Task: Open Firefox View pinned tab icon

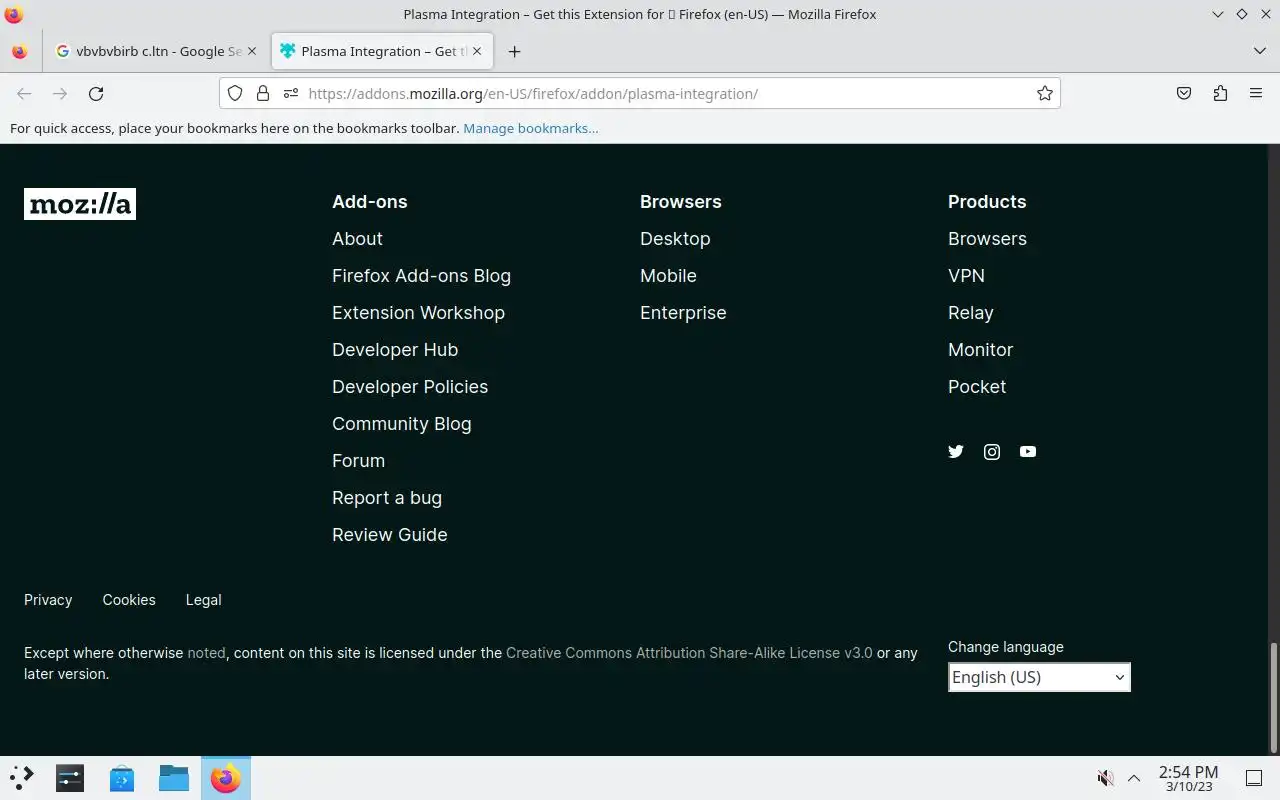Action: pos(20,51)
